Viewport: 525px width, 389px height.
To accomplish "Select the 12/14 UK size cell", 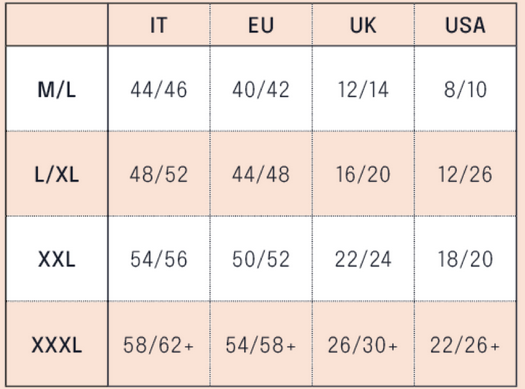I will click(363, 90).
